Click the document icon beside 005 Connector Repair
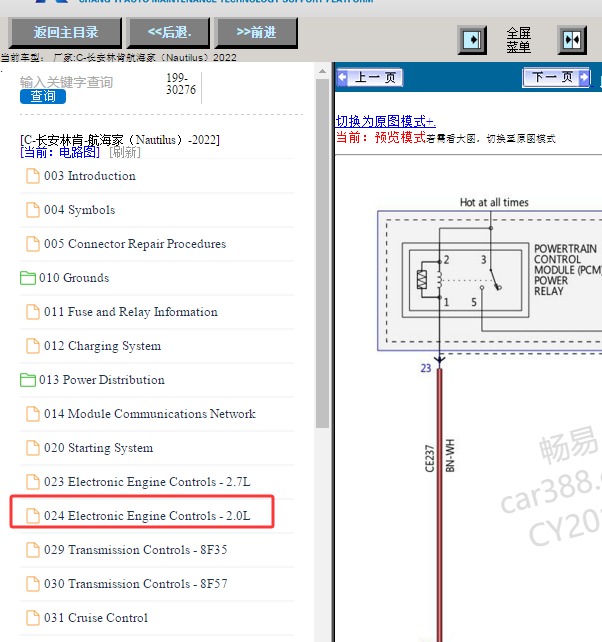Viewport: 602px width, 642px height. [33, 244]
